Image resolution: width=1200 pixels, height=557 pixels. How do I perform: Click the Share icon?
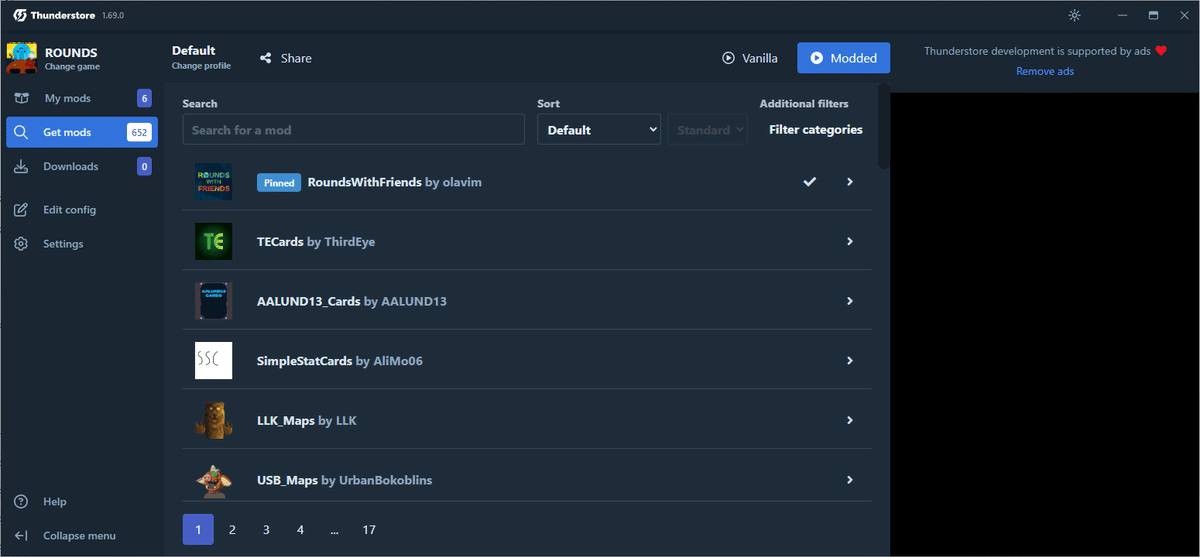pos(266,58)
